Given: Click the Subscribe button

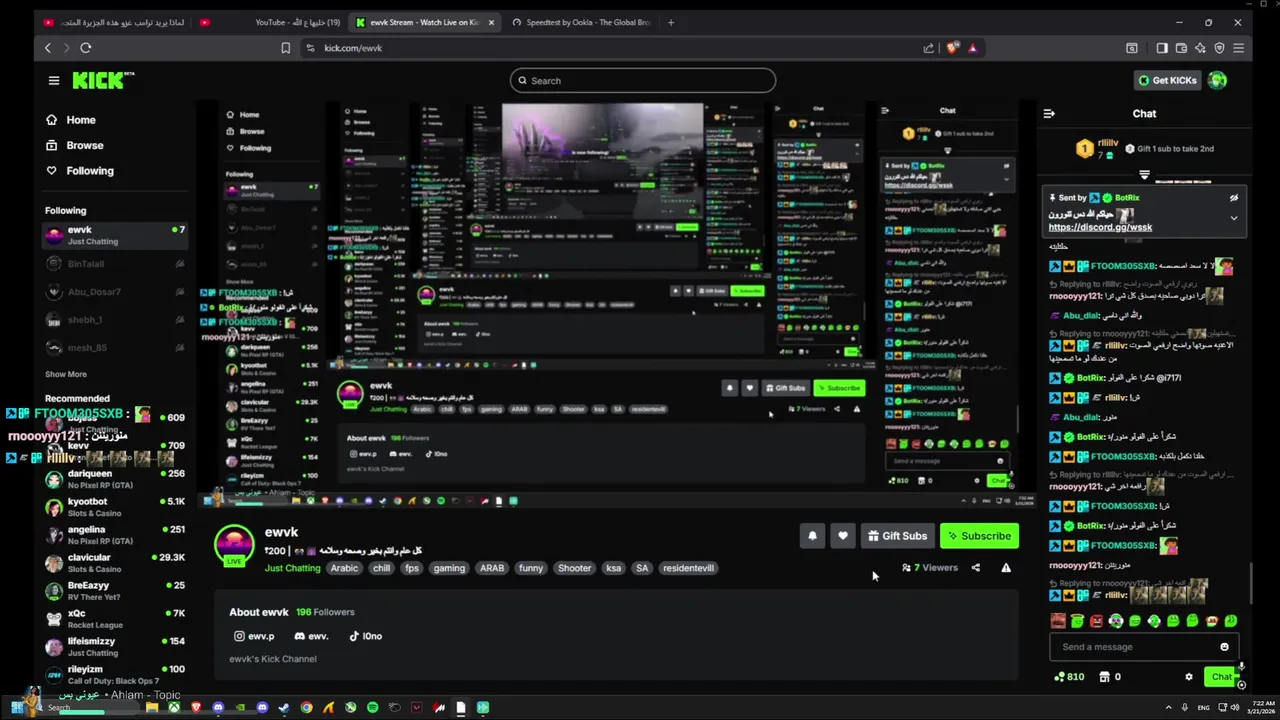Looking at the screenshot, I should [x=979, y=536].
